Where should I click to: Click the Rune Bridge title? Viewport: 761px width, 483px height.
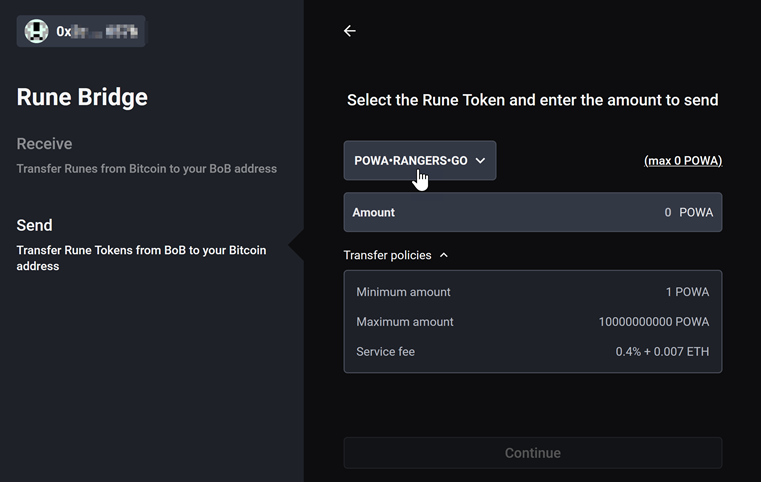82,97
